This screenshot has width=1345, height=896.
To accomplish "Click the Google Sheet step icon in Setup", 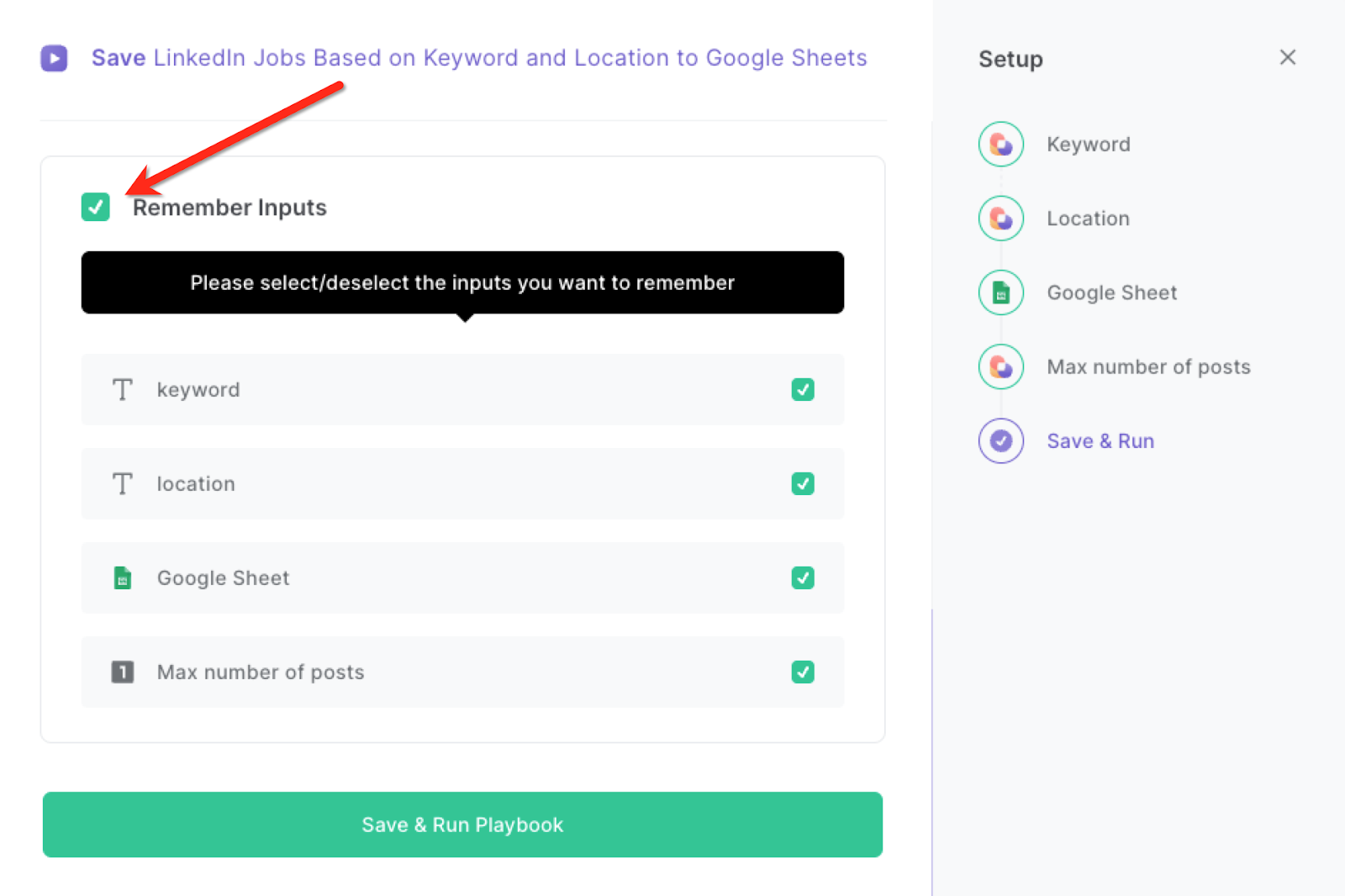I will 1001,293.
